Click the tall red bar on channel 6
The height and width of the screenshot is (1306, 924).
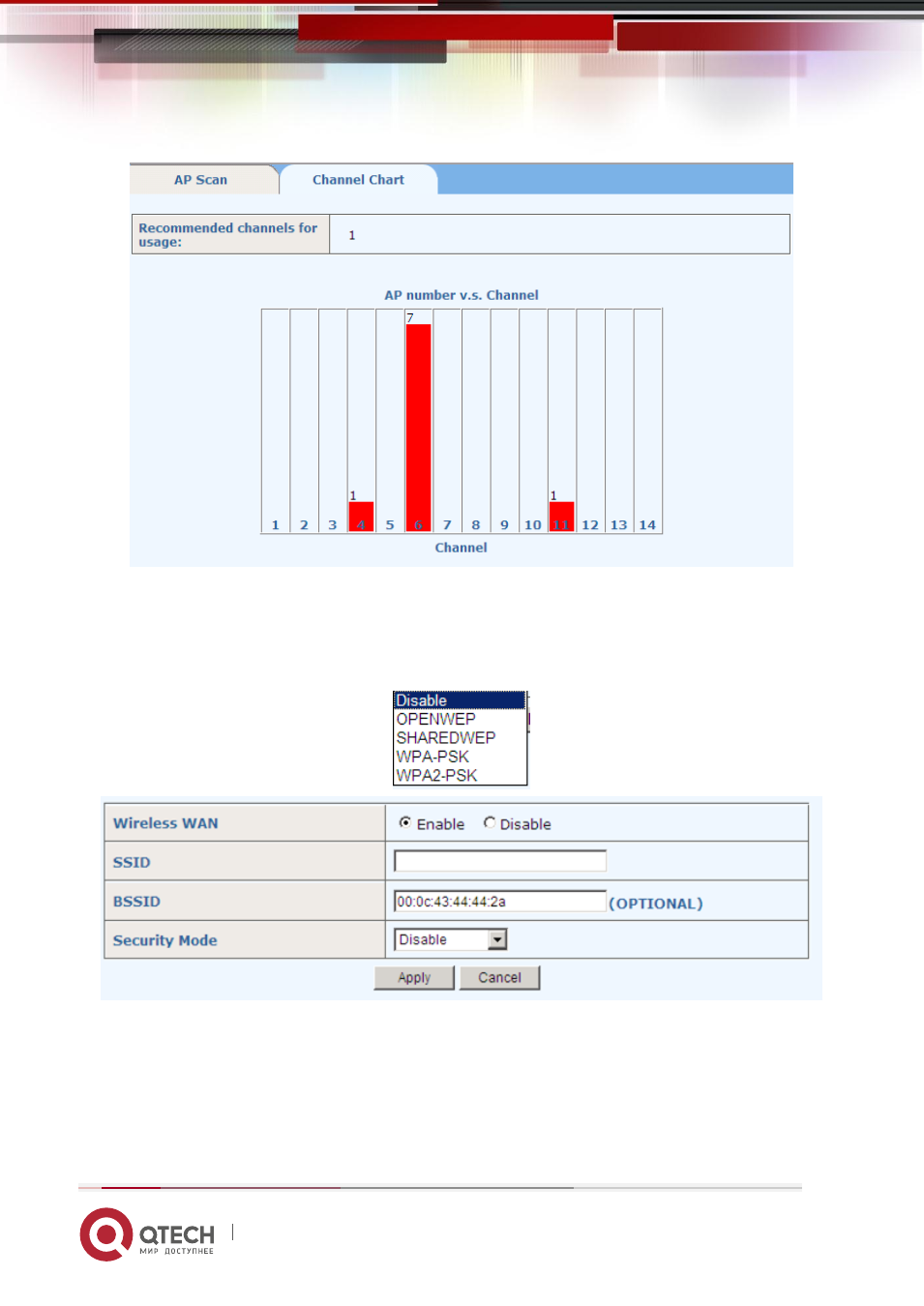pyautogui.click(x=418, y=428)
